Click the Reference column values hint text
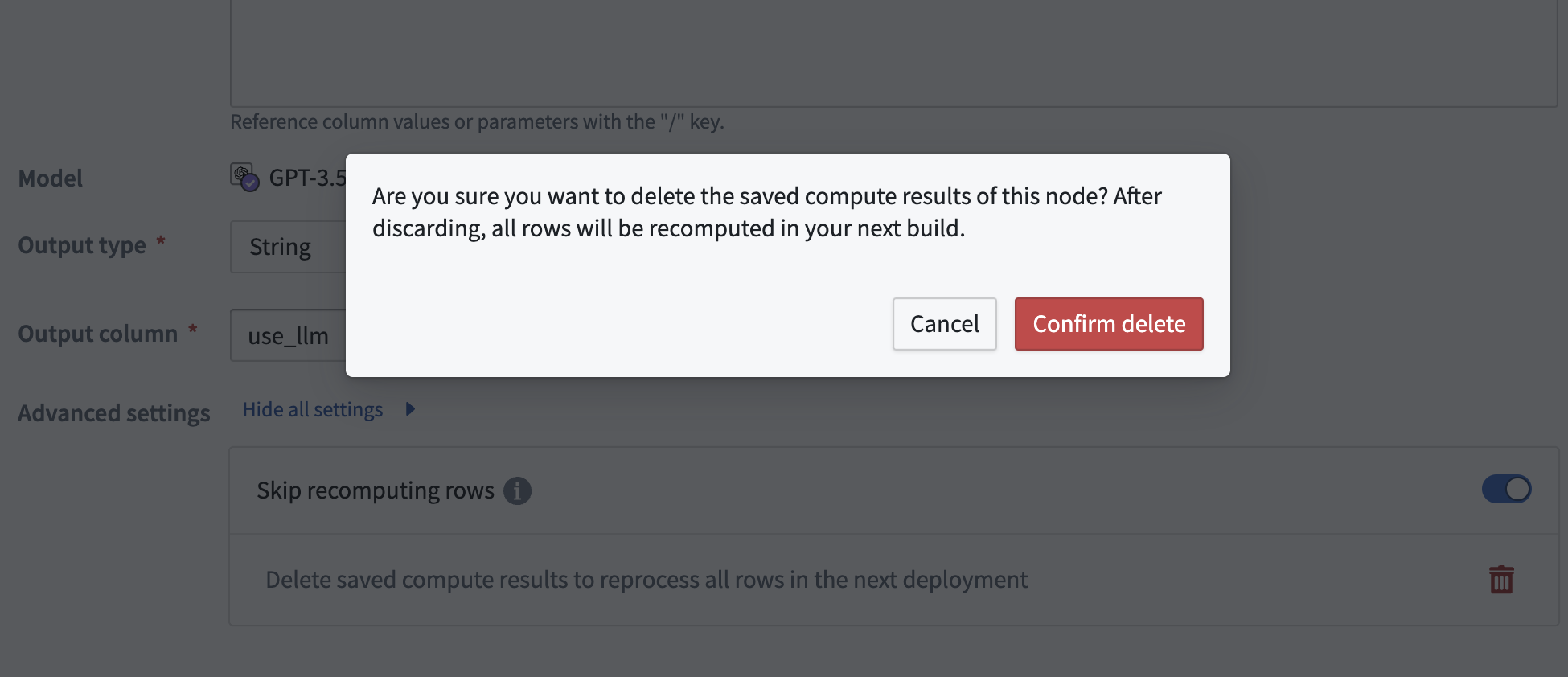This screenshot has width=1568, height=677. click(x=477, y=121)
